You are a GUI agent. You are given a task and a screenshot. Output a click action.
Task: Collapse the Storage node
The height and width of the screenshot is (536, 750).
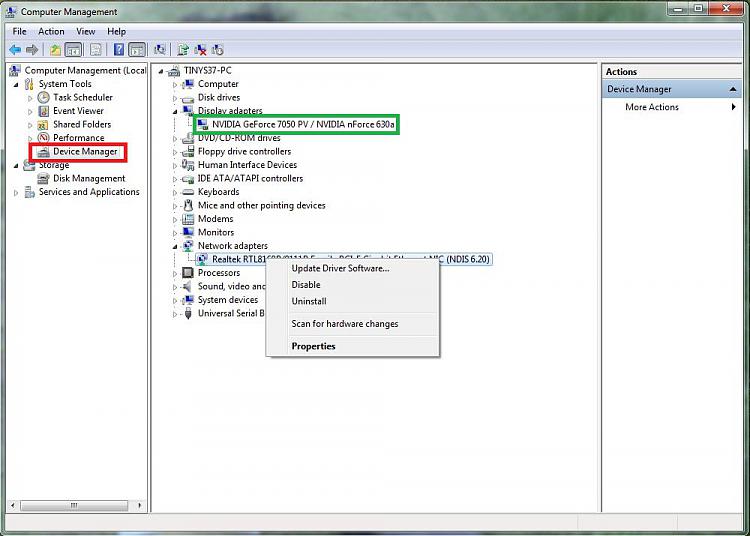click(x=16, y=165)
